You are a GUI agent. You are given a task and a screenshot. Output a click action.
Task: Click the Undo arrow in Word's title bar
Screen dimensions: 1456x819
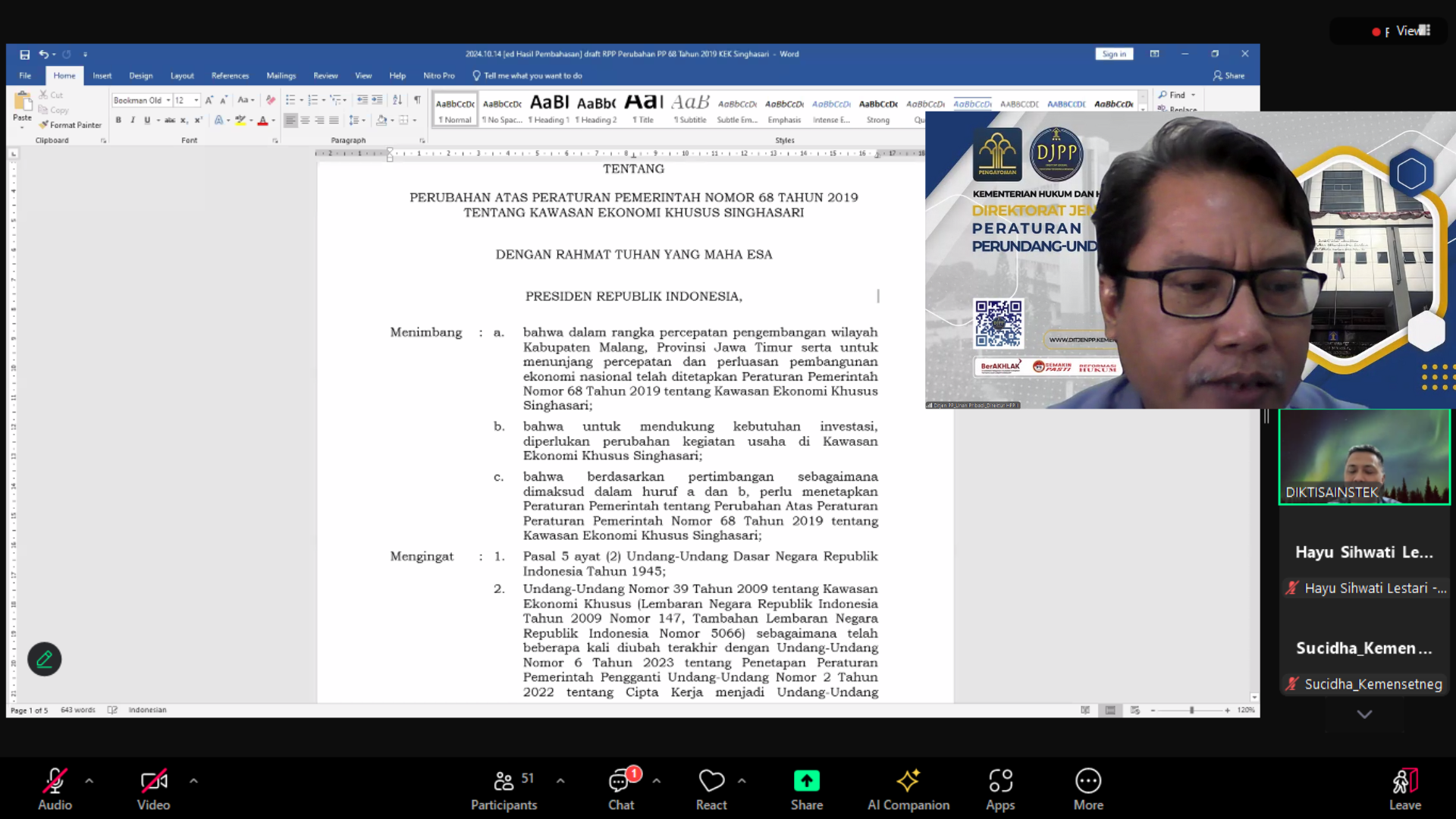tap(43, 55)
